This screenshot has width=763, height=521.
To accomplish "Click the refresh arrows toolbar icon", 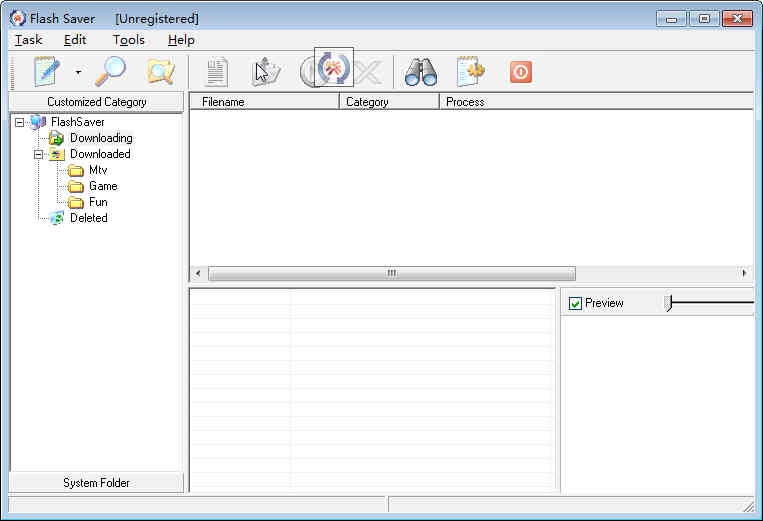I will click(x=334, y=68).
